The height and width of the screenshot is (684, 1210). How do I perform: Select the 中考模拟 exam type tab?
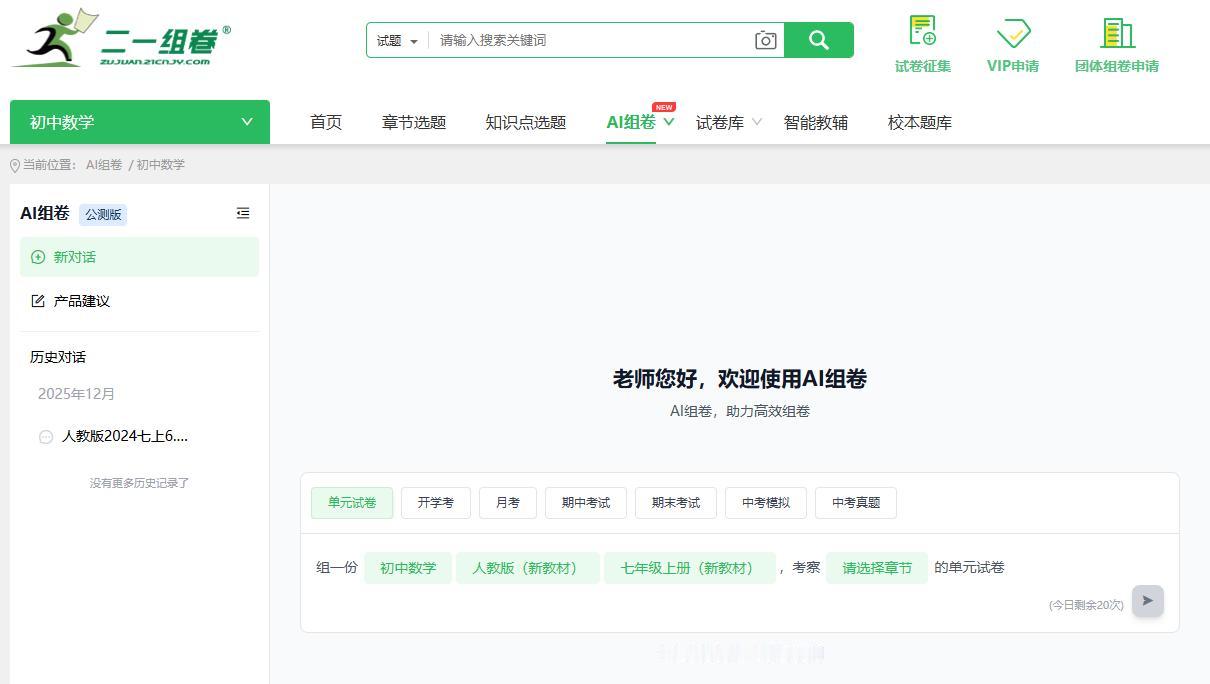[766, 503]
